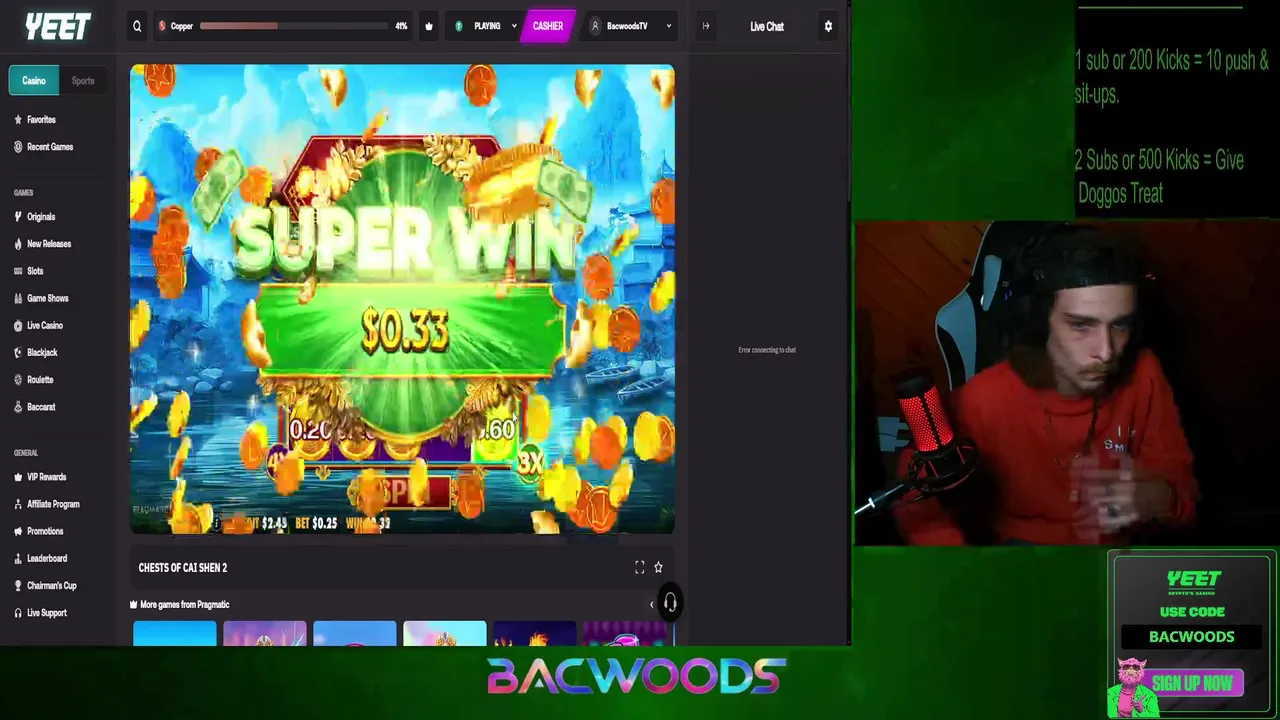Open the Affiliate Program link

click(53, 504)
